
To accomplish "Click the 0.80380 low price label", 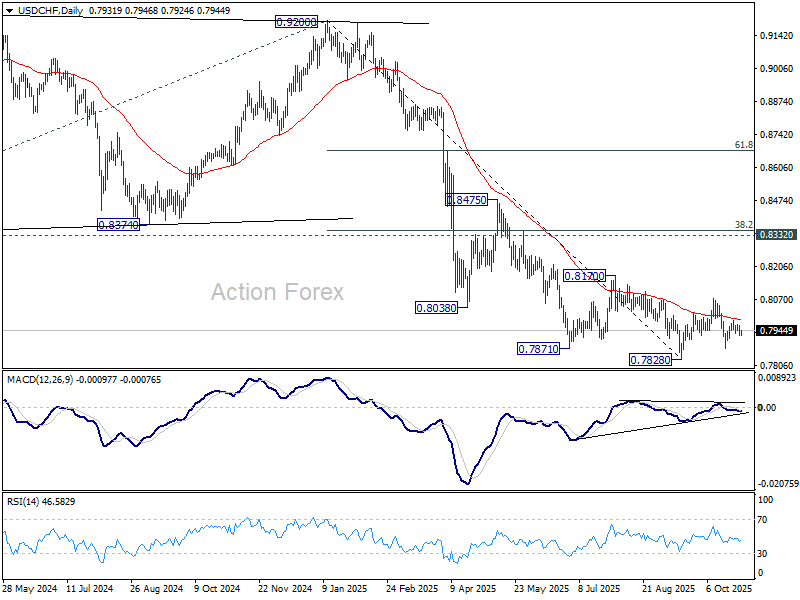I will point(436,308).
